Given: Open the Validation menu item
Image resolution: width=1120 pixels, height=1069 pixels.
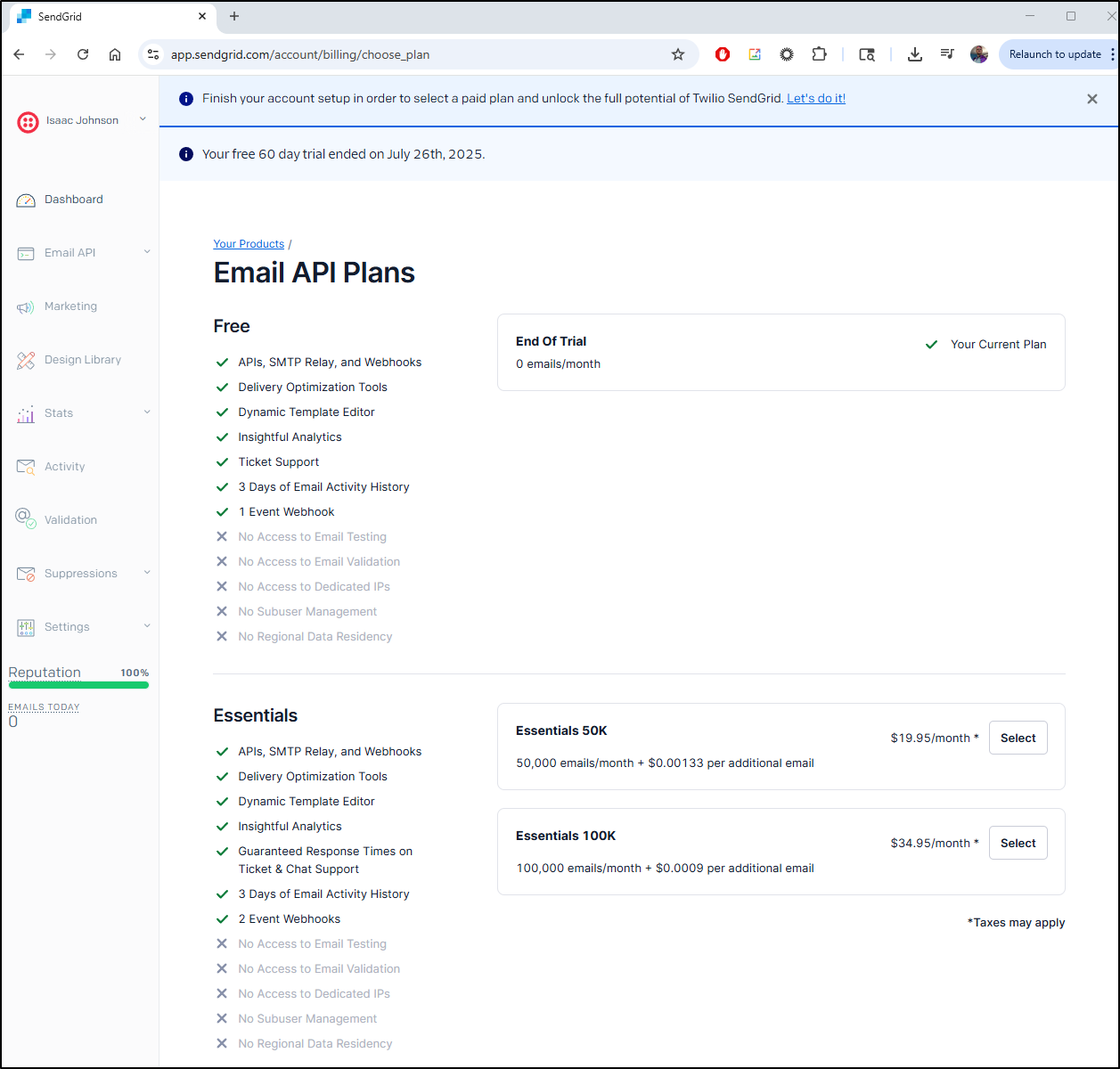Looking at the screenshot, I should pyautogui.click(x=71, y=520).
